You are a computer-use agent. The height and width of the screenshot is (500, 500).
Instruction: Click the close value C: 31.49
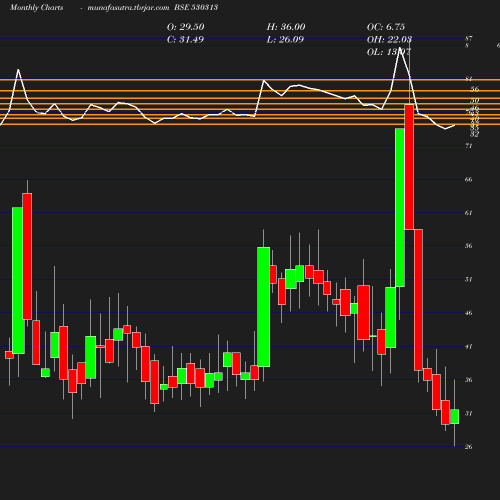[185, 40]
